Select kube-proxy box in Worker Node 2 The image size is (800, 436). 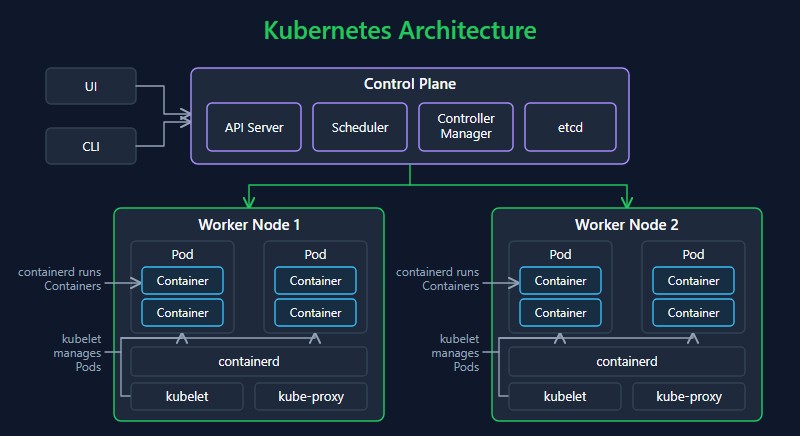coord(689,396)
